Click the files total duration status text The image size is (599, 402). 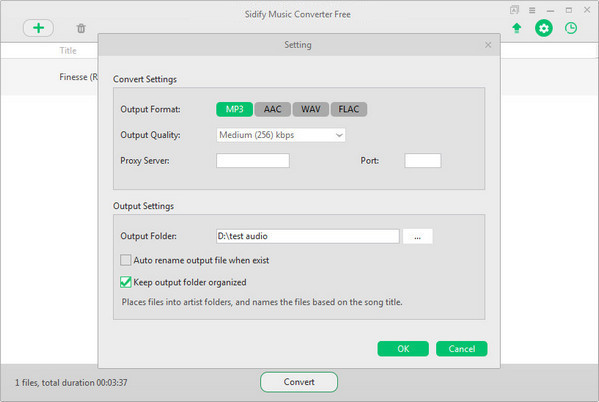tap(71, 383)
